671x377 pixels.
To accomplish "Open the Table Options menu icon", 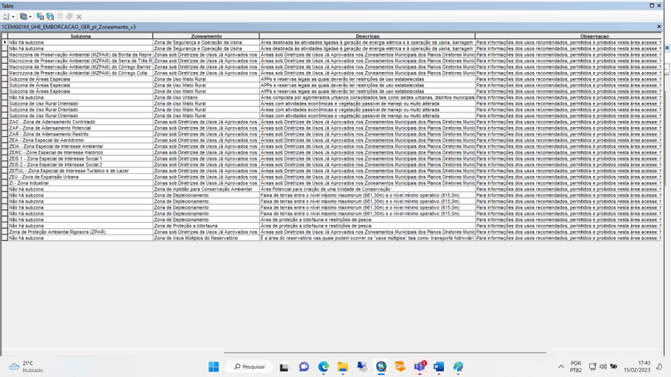I will tap(6, 17).
